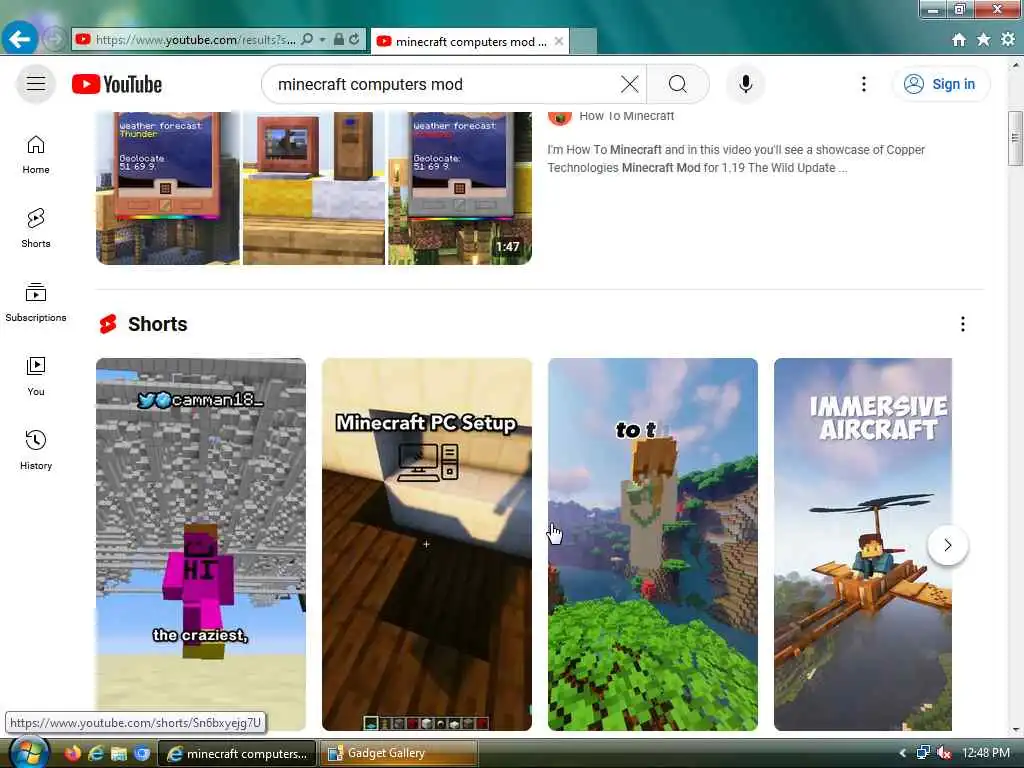Click the YouTube logo

click(117, 84)
